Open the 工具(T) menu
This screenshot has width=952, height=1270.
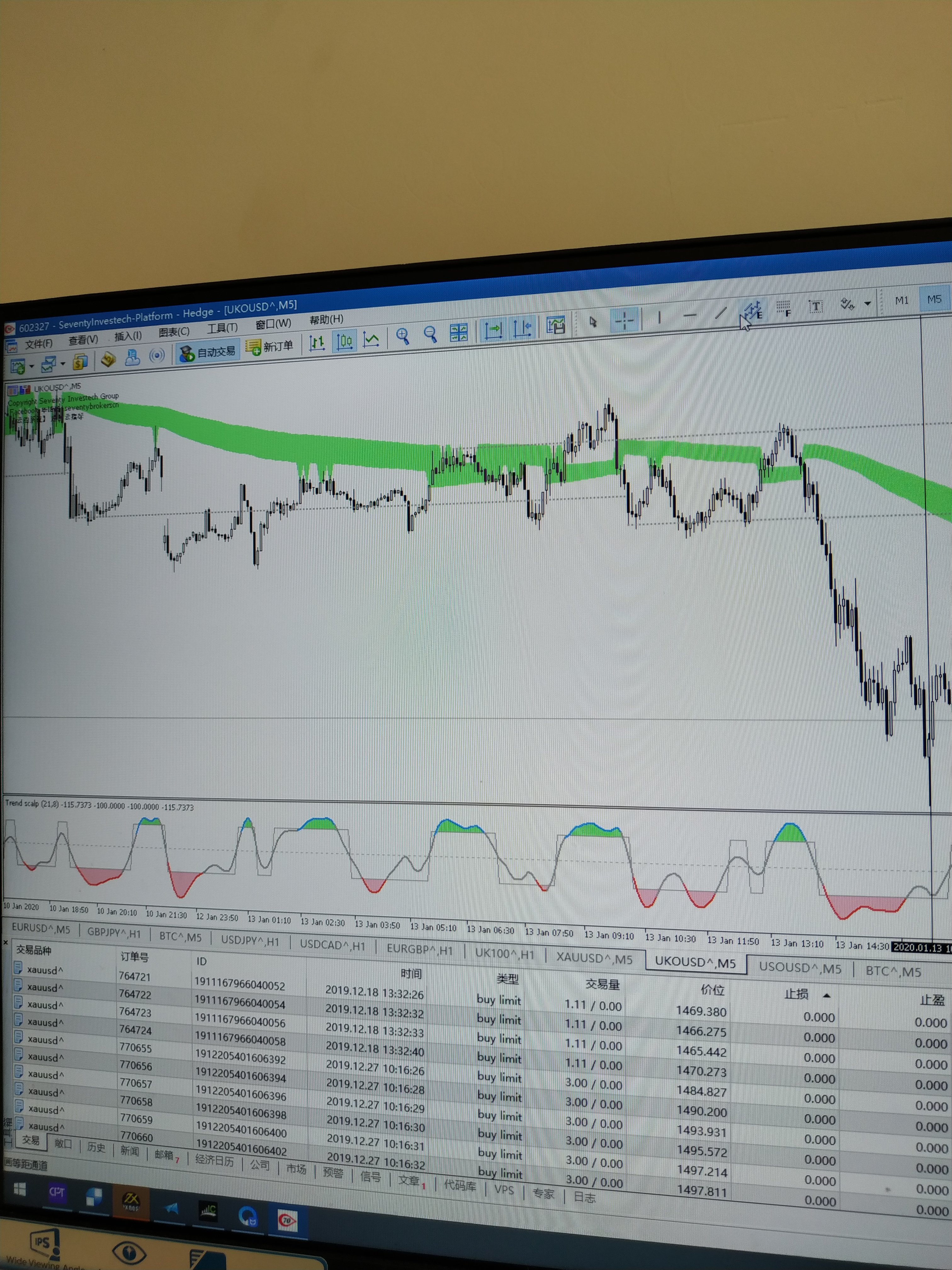[222, 328]
